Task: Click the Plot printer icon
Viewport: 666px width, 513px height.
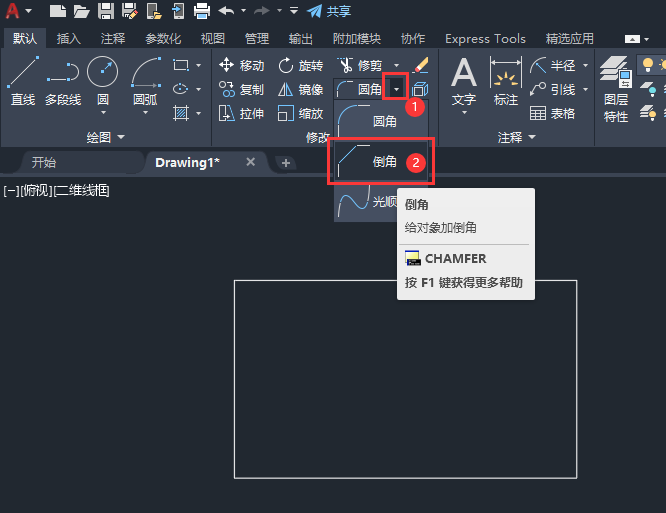Action: click(202, 11)
